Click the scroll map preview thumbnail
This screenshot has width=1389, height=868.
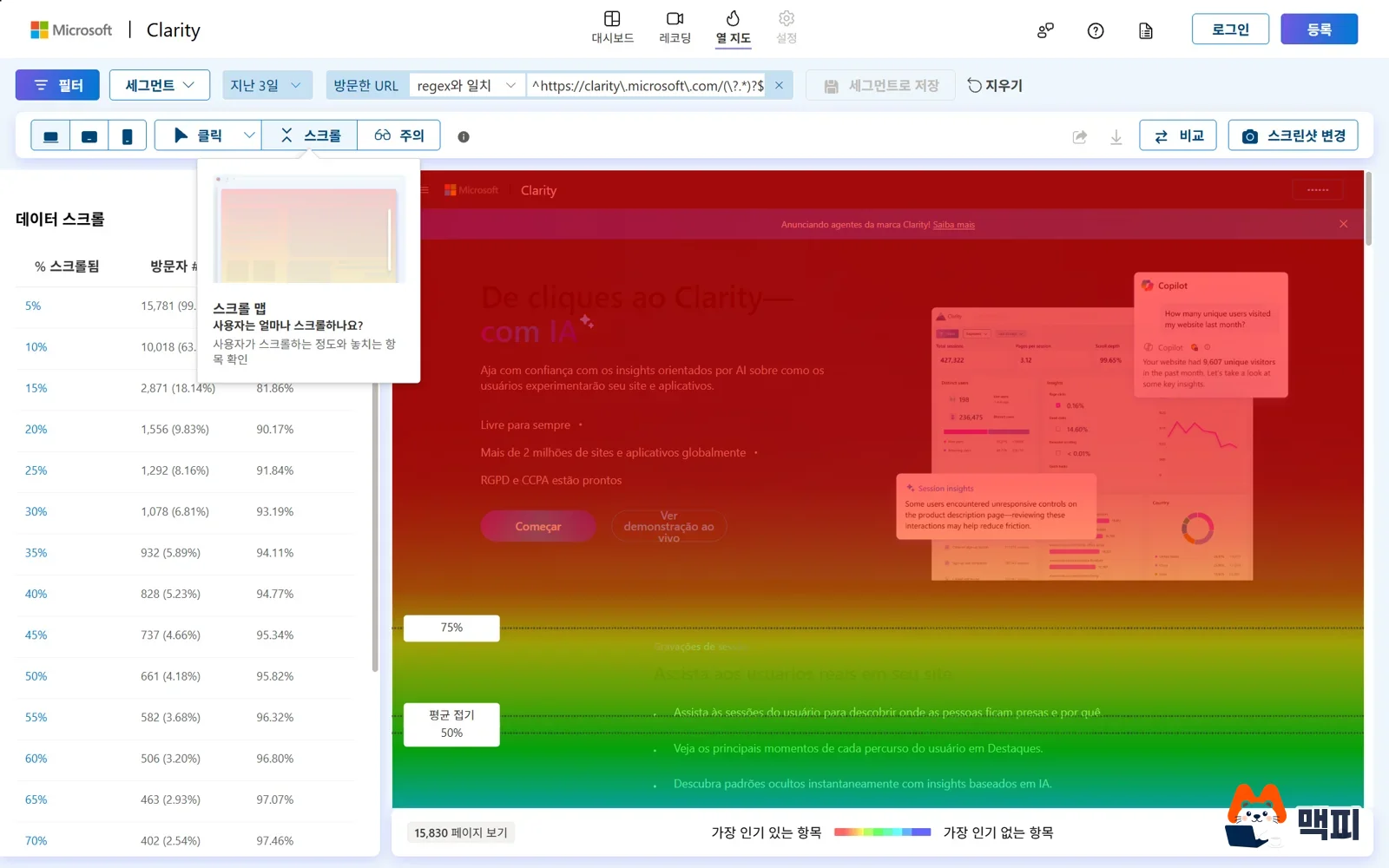point(309,229)
